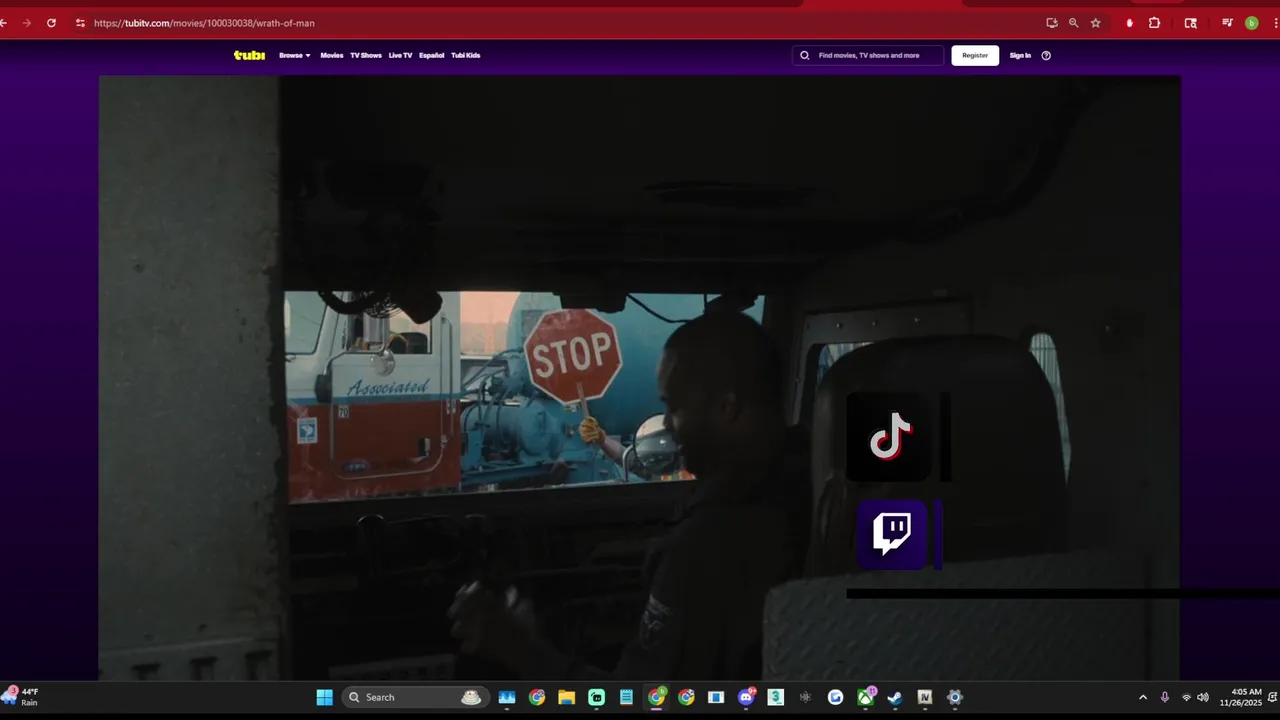Bookmark this page with the star icon
1280x720 pixels.
click(1096, 23)
